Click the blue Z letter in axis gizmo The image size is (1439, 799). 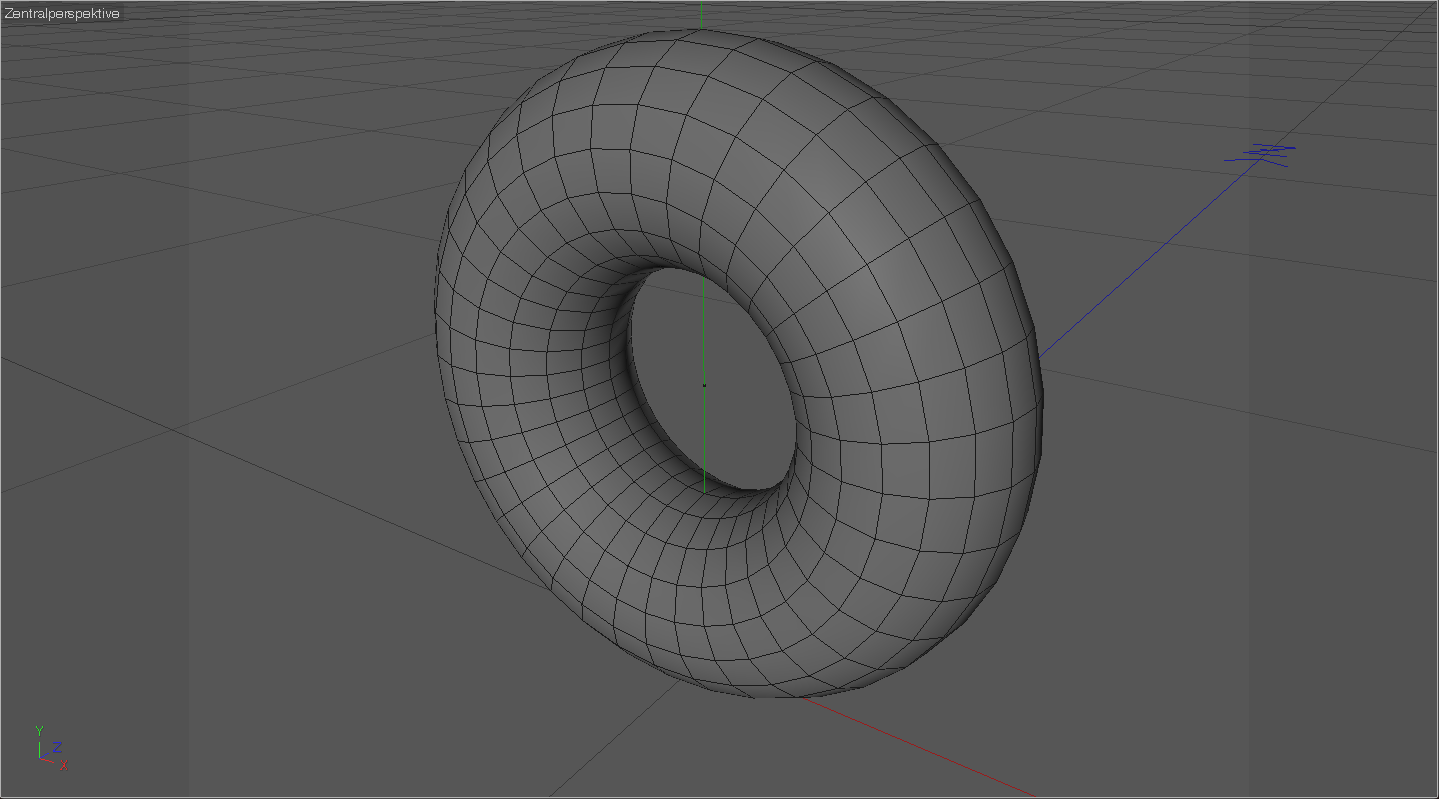58,746
